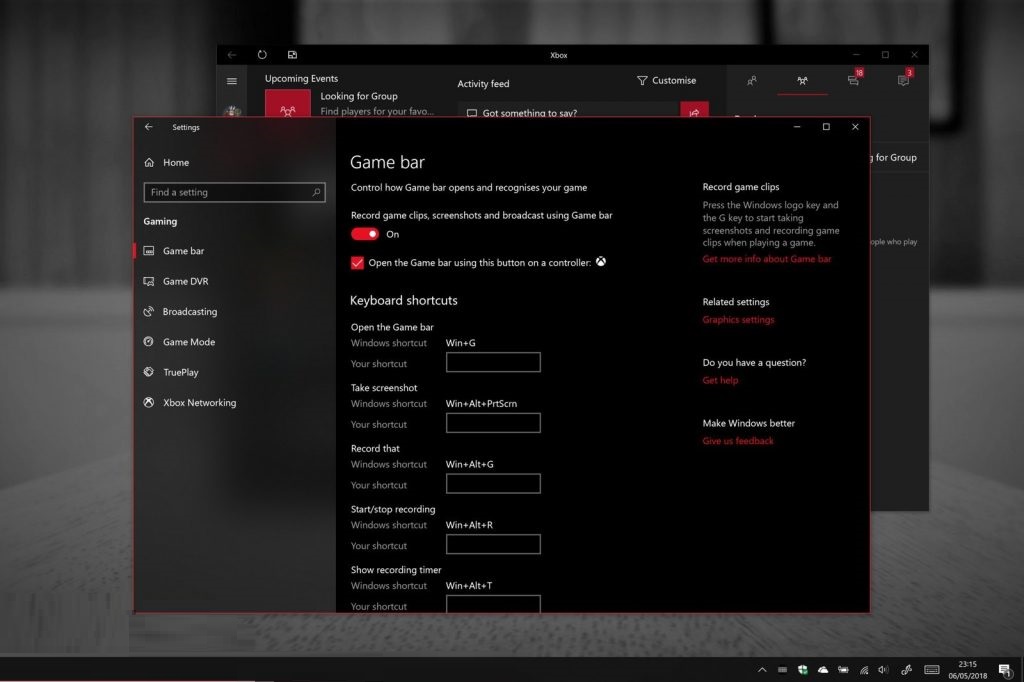
Task: Click the Xbox app refresh icon
Action: 262,55
